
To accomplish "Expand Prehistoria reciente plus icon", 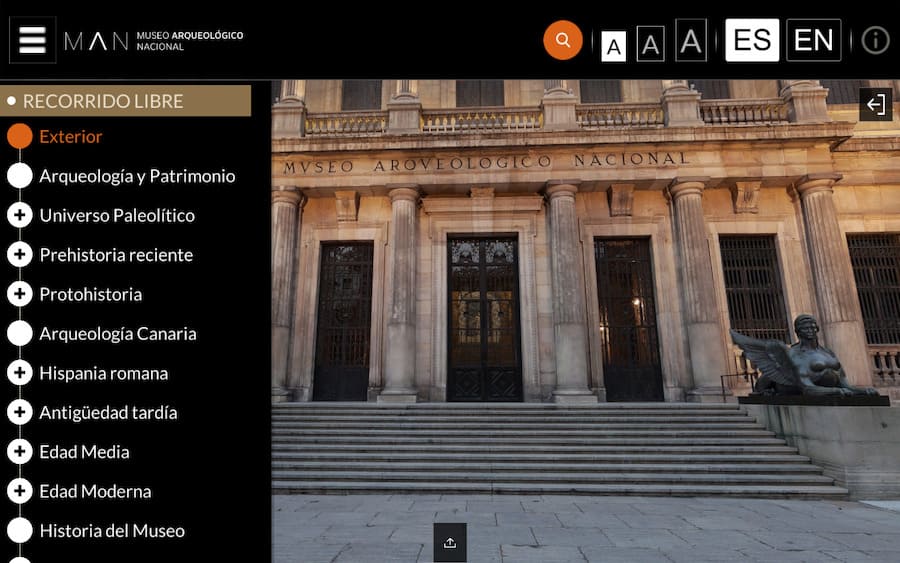I will pyautogui.click(x=20, y=254).
